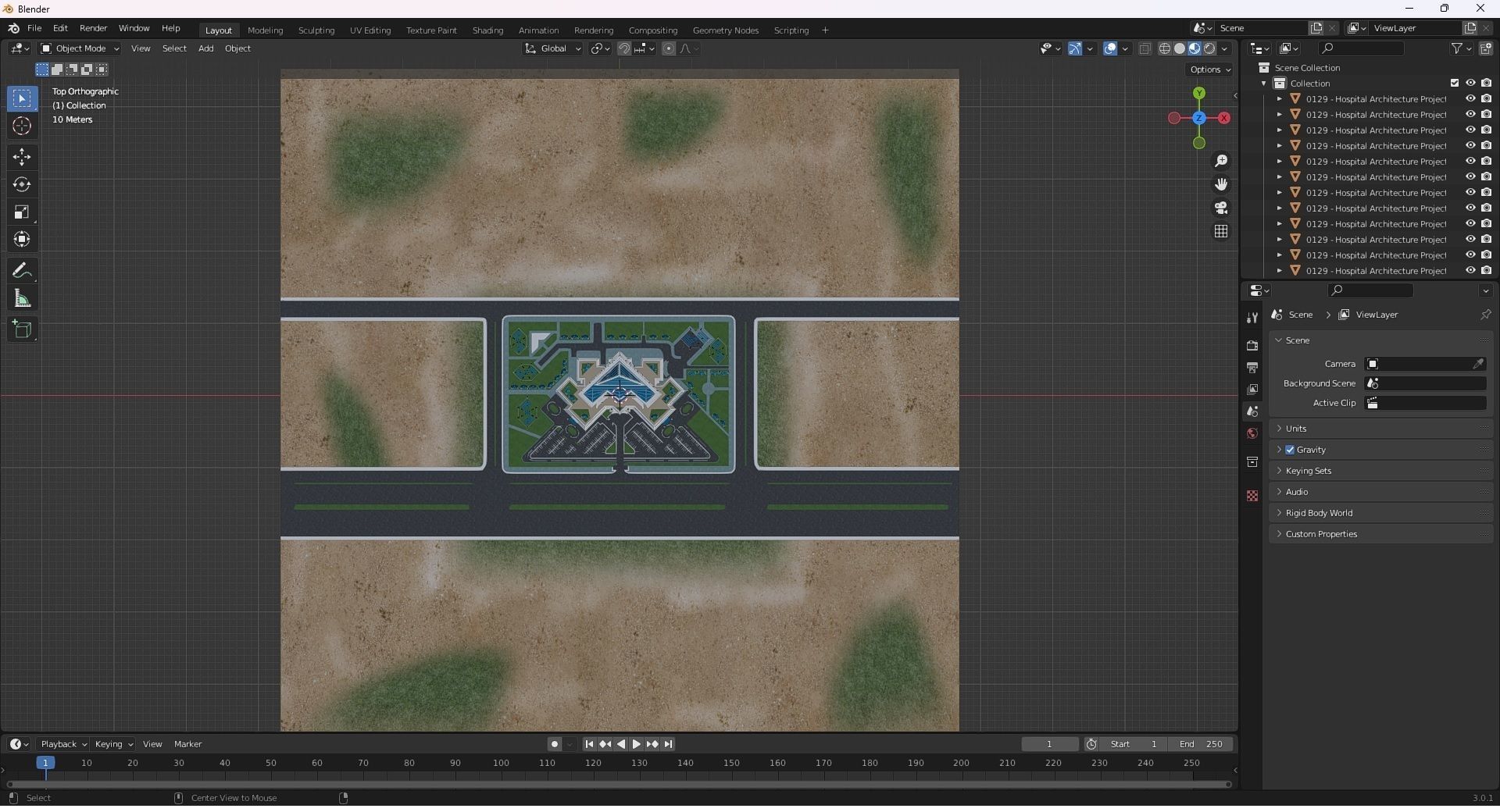This screenshot has width=1500, height=812.
Task: Click the current frame field showing 1
Action: pos(1050,744)
